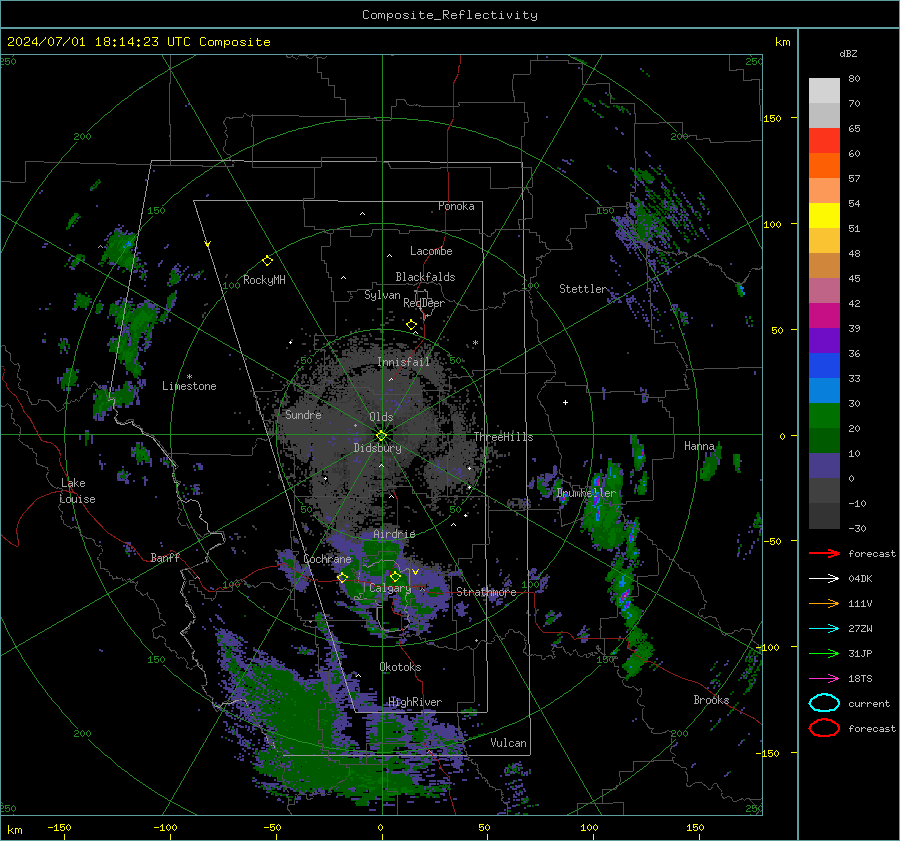This screenshot has height=841, width=900.
Task: Select the yellow diamond at the radar centre by Olds
Action: pyautogui.click(x=381, y=435)
